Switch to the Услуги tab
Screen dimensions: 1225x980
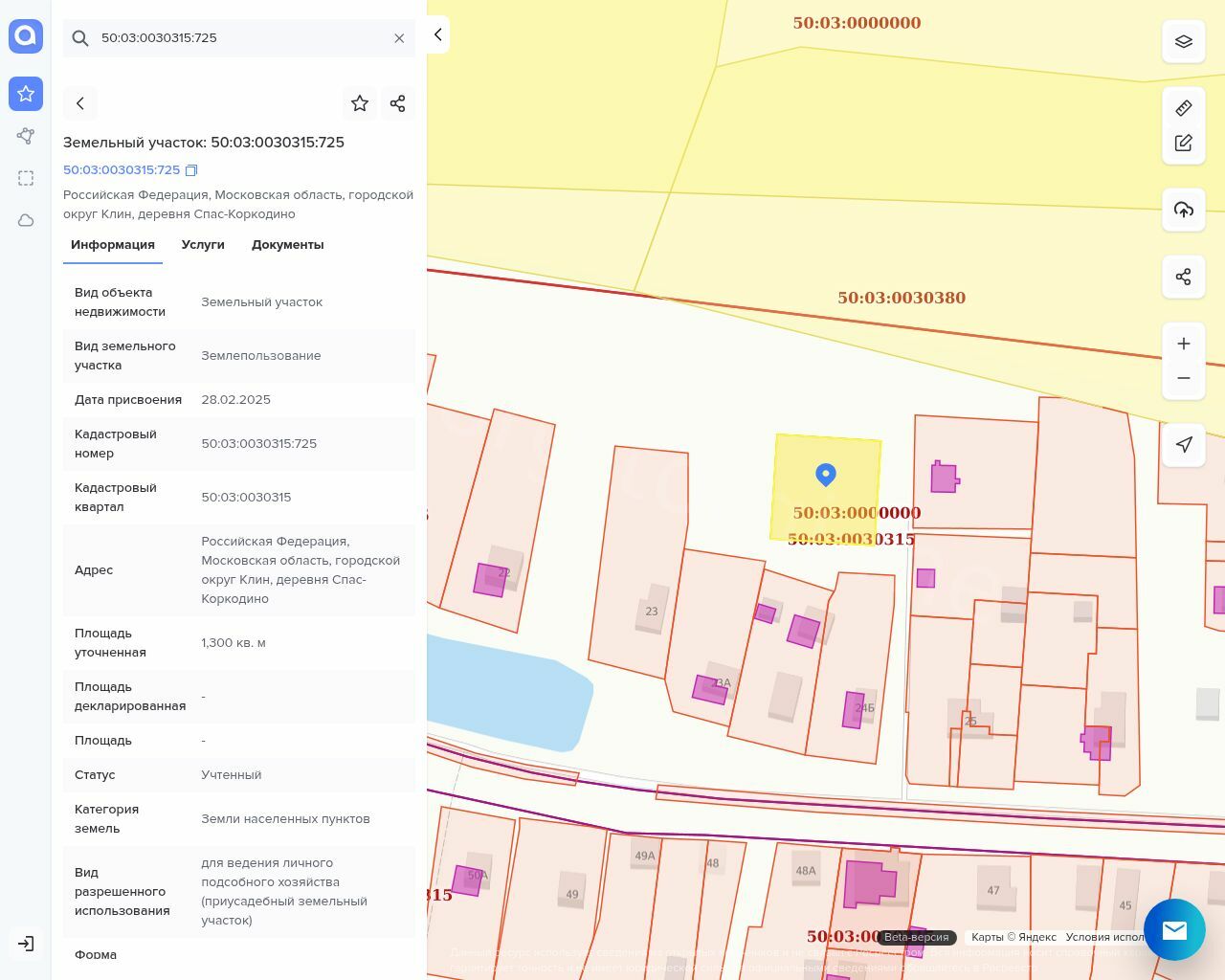click(203, 245)
